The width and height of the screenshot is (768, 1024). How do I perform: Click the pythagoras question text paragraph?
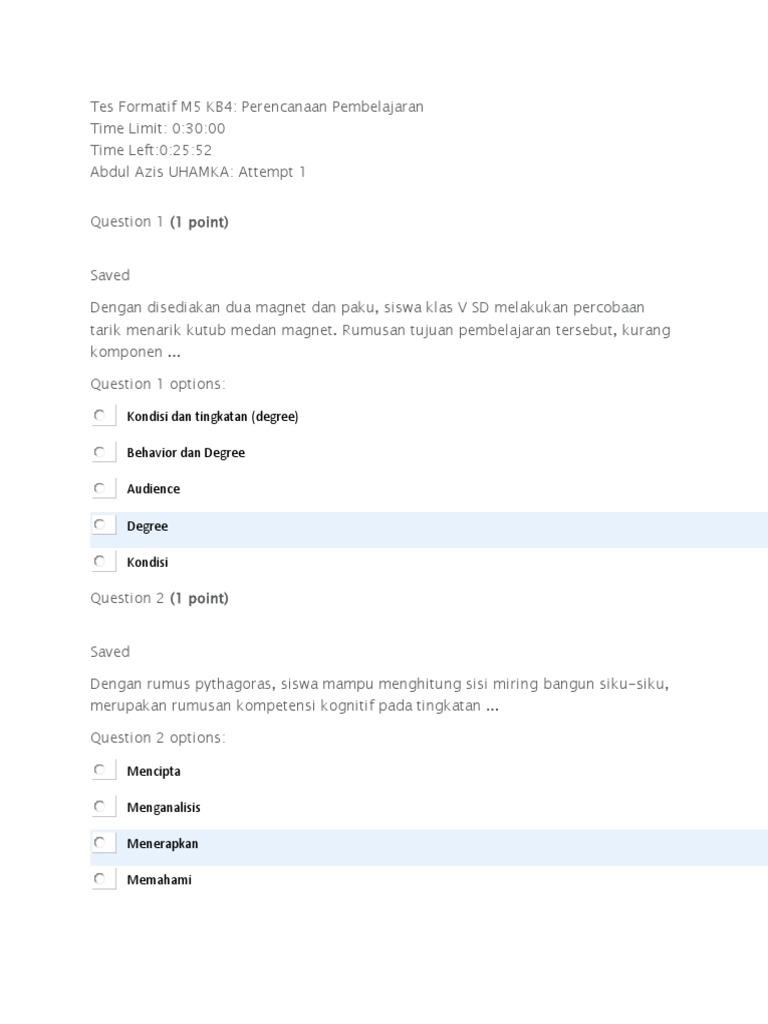point(379,695)
